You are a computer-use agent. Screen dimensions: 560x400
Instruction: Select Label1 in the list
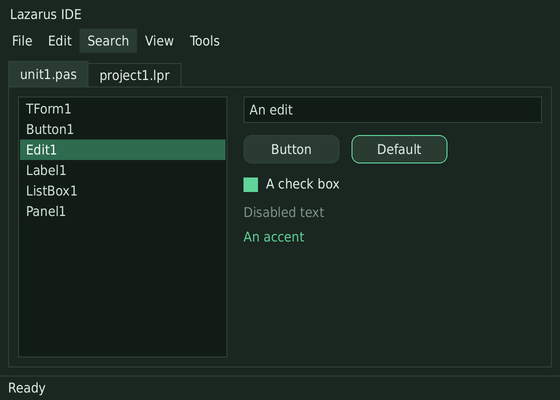pos(122,170)
